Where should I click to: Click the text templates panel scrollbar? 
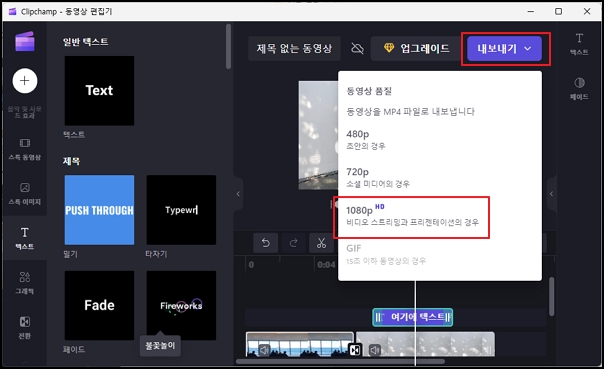point(228,47)
